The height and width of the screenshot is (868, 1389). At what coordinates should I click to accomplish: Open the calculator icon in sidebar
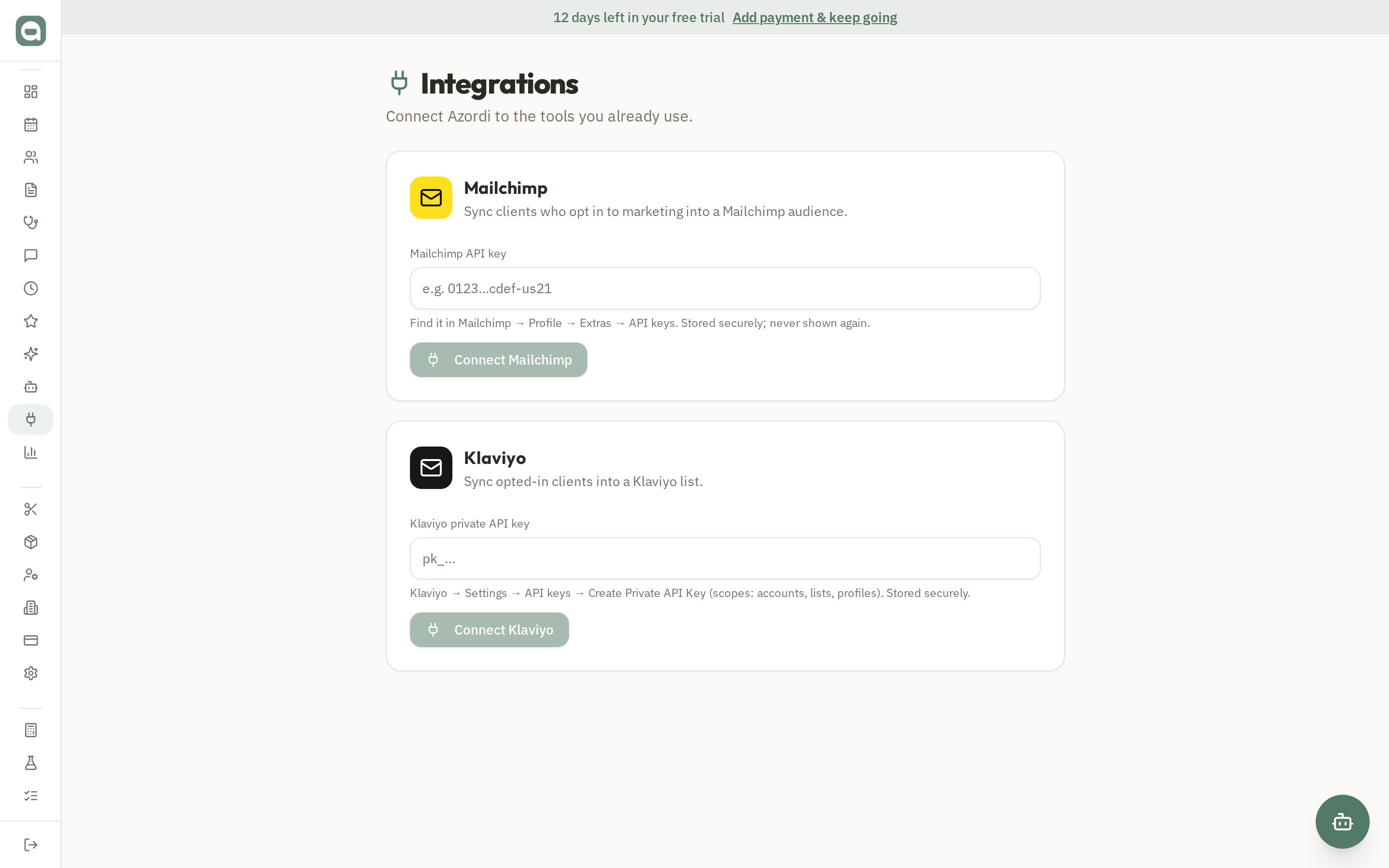pyautogui.click(x=30, y=730)
